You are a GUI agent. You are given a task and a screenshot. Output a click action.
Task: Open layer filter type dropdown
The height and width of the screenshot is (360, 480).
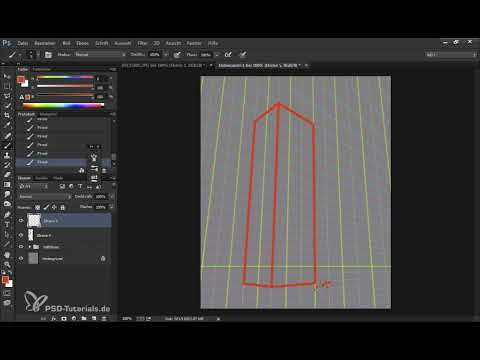point(33,186)
